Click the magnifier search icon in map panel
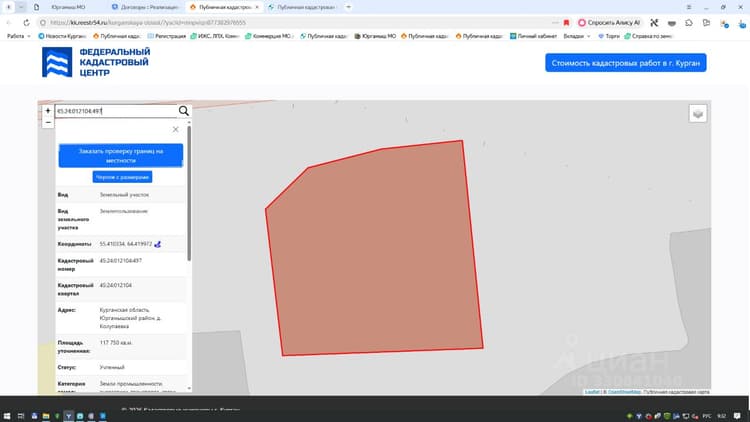The height and width of the screenshot is (422, 750). coord(184,111)
